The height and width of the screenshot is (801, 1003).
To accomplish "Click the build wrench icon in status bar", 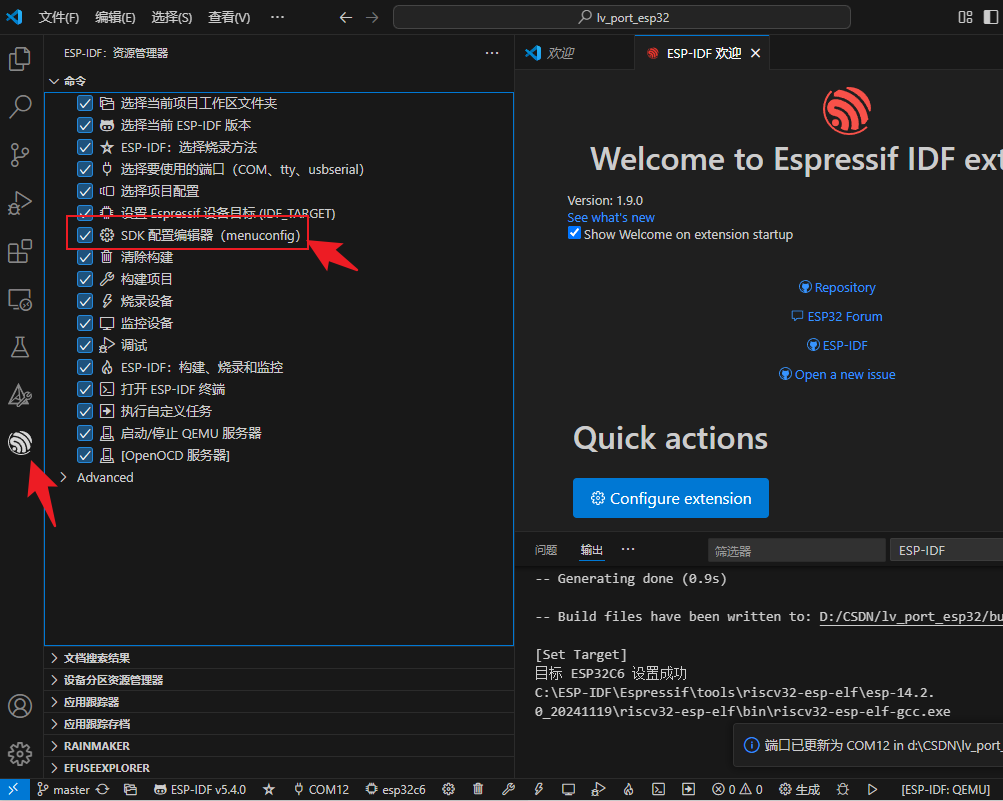I will tap(509, 789).
